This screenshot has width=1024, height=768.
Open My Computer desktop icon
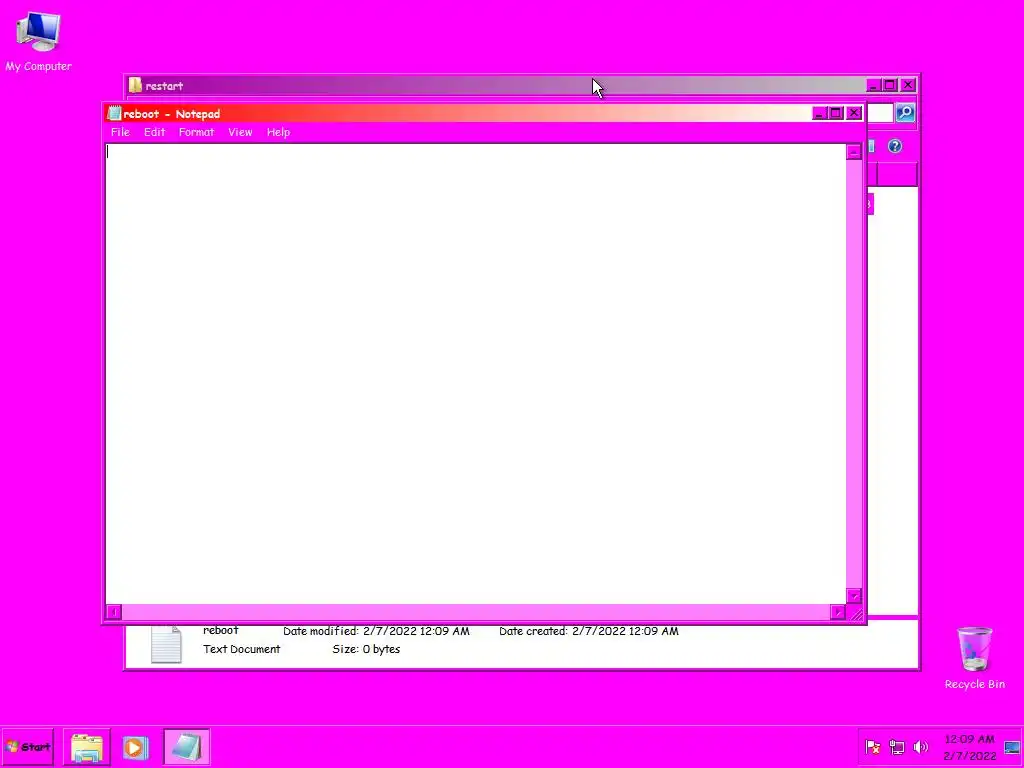(x=38, y=41)
